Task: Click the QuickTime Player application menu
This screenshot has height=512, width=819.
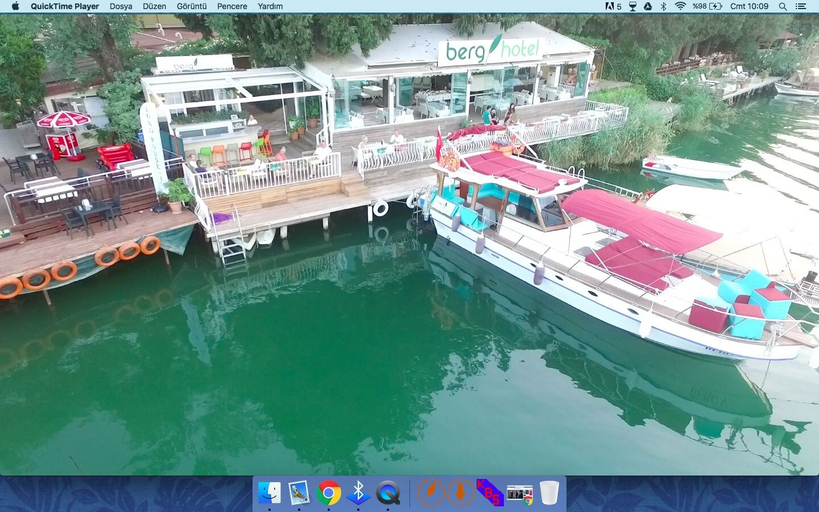Action: pos(65,6)
